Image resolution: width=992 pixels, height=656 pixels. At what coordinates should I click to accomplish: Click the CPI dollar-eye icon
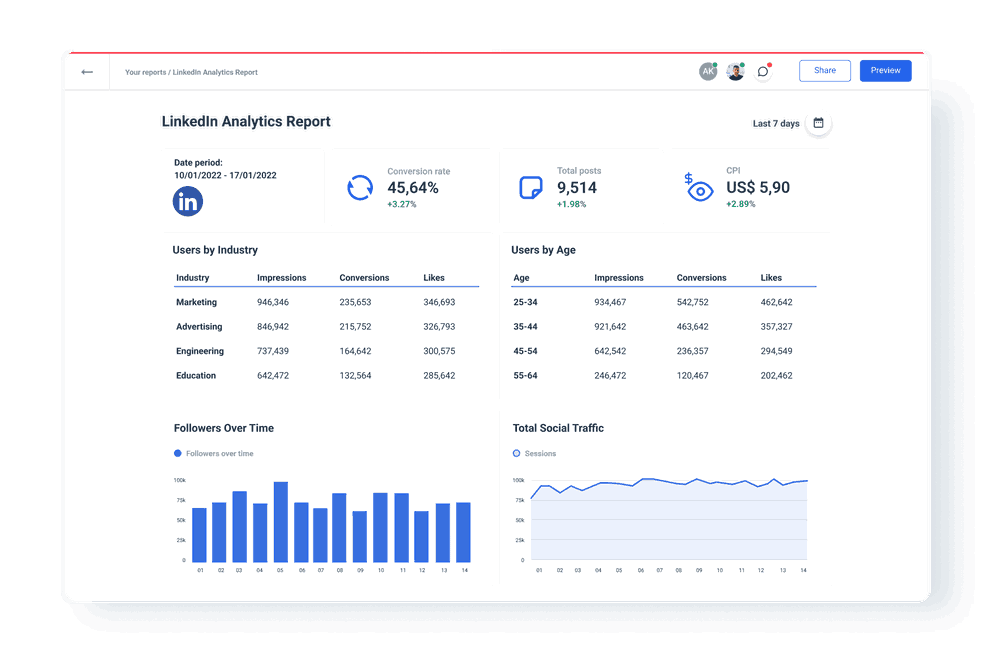(698, 188)
